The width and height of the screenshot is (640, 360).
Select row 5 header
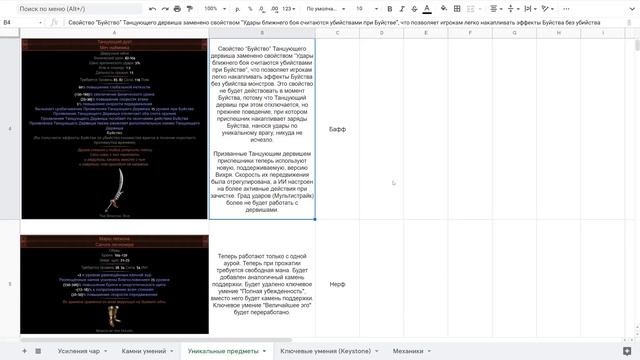(x=10, y=284)
